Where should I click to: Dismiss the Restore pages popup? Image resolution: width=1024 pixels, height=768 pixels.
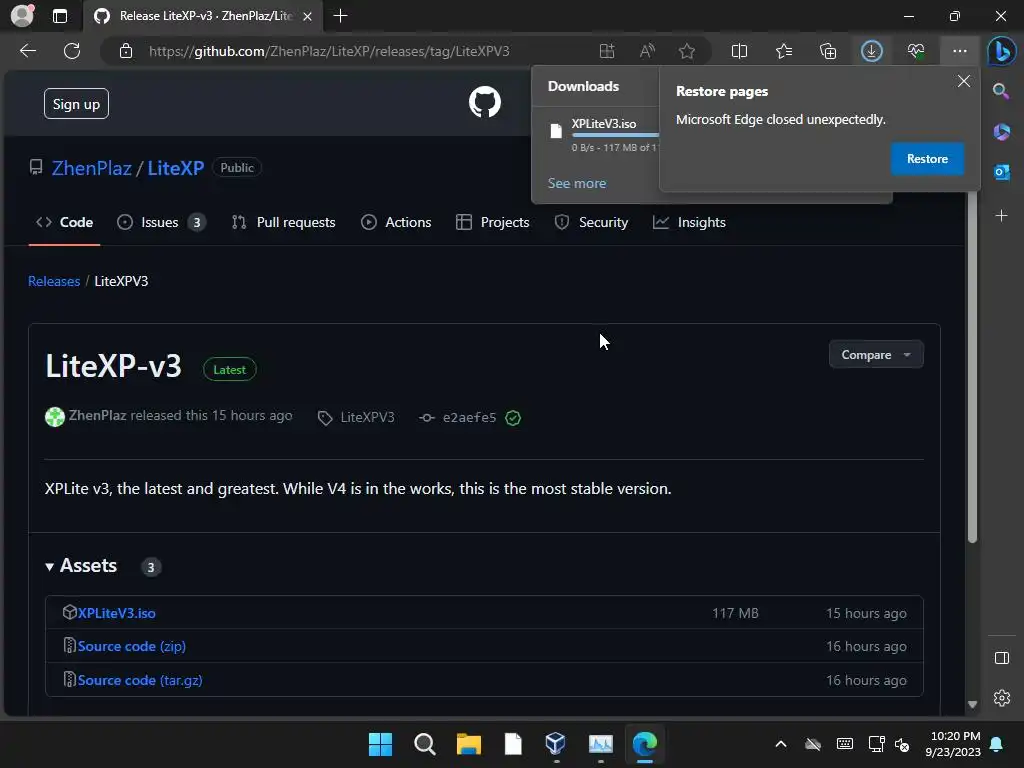point(963,81)
